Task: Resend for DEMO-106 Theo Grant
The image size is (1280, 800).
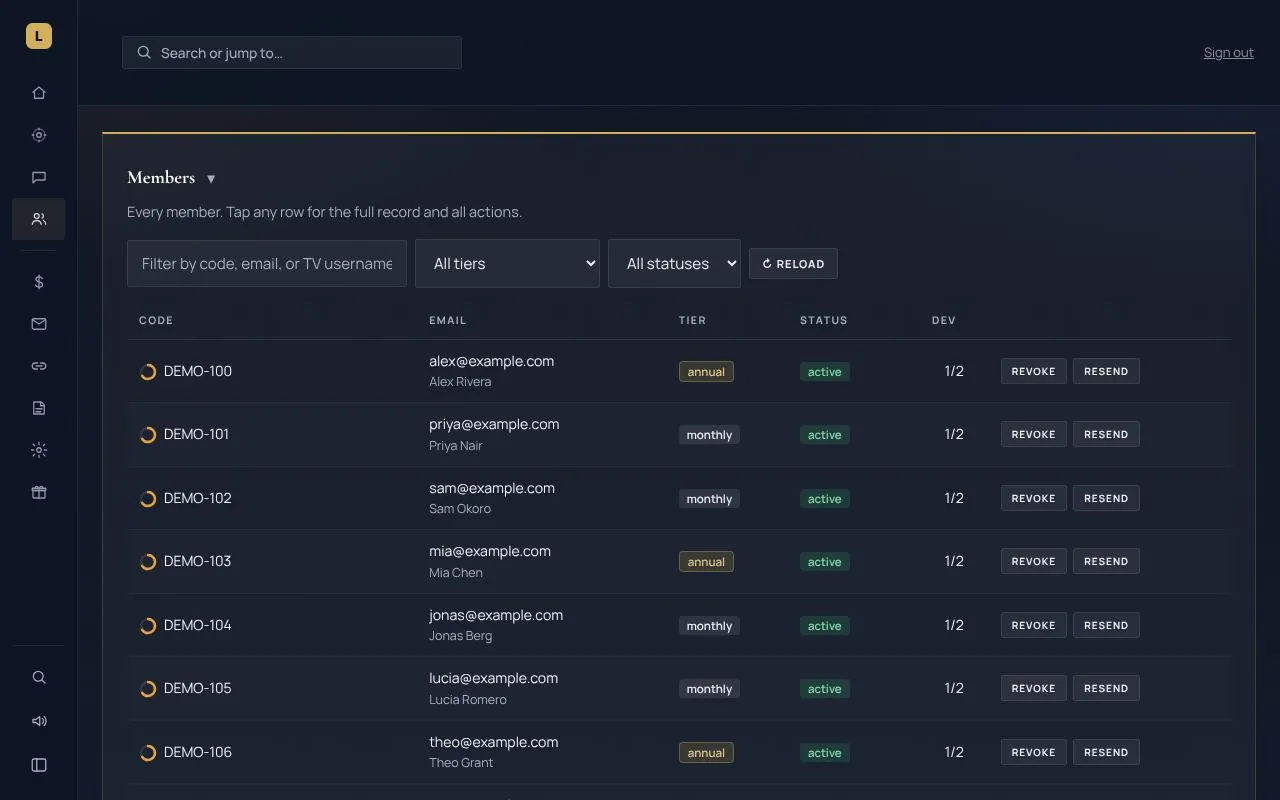Action: pos(1106,752)
